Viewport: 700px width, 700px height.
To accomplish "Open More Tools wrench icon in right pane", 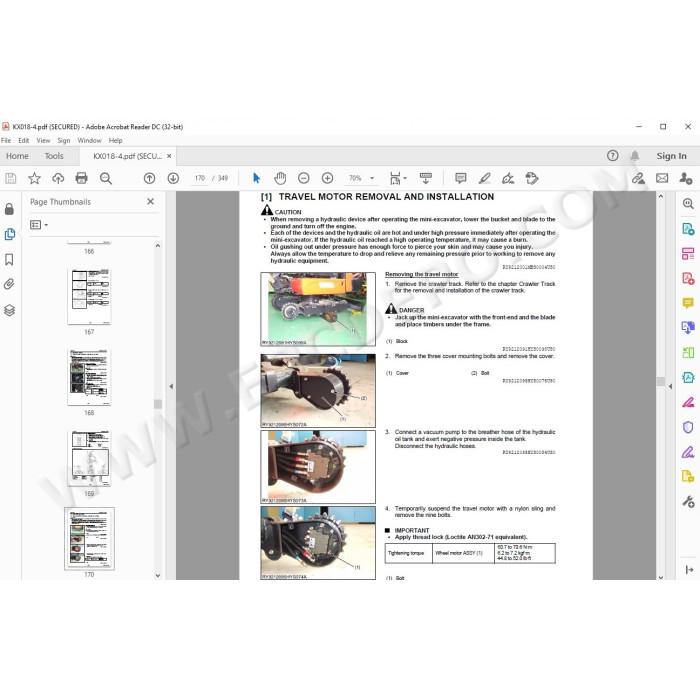I will (688, 502).
